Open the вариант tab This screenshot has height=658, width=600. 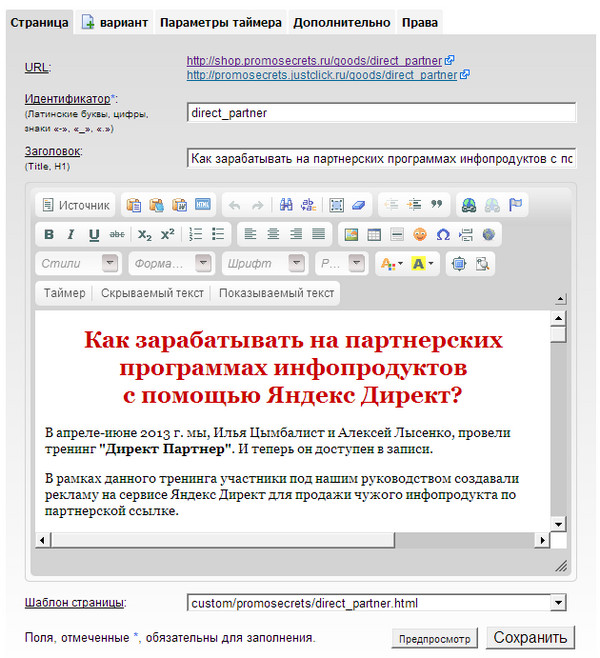115,23
